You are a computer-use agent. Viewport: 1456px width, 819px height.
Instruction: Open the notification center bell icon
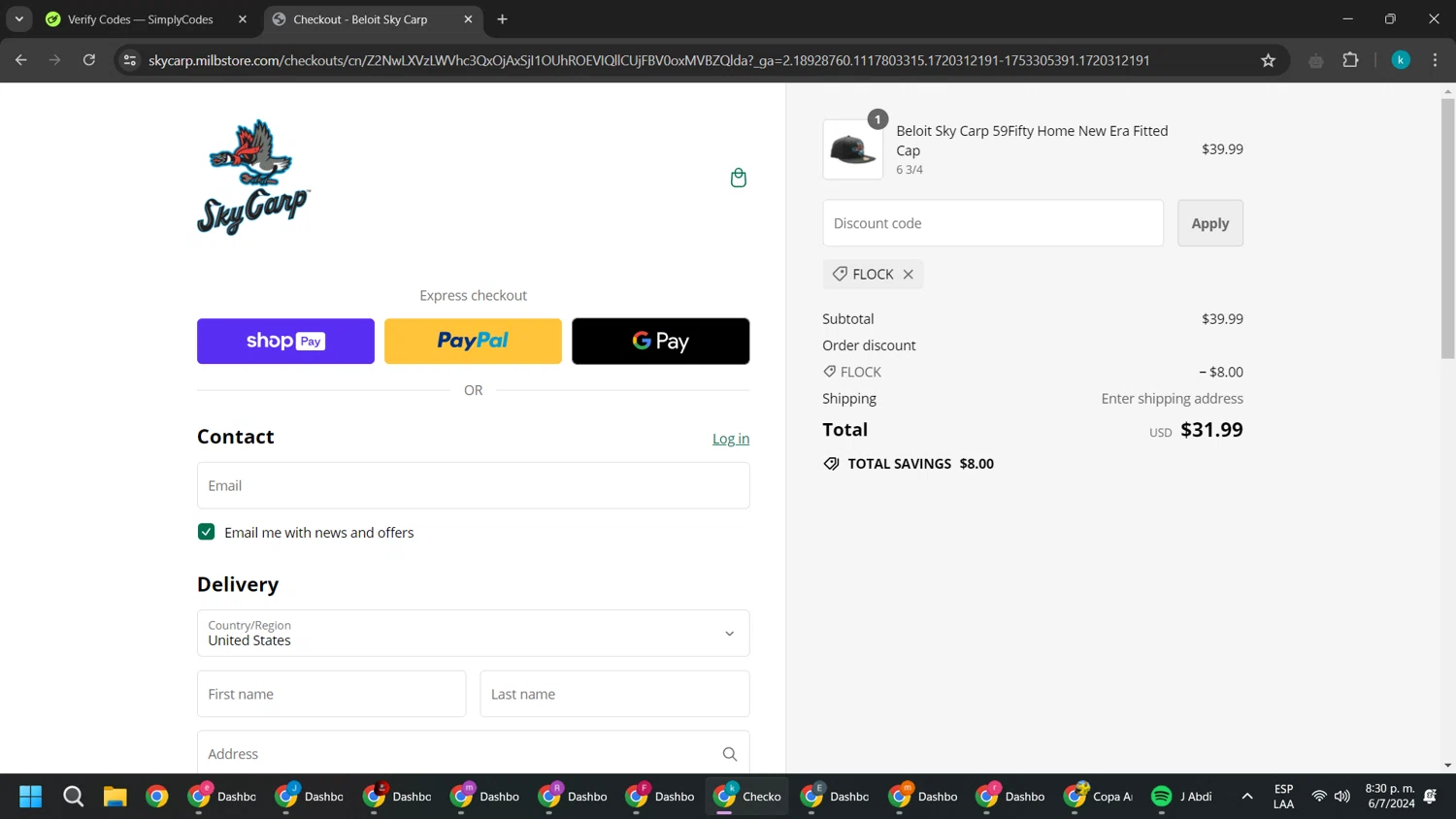1430,797
